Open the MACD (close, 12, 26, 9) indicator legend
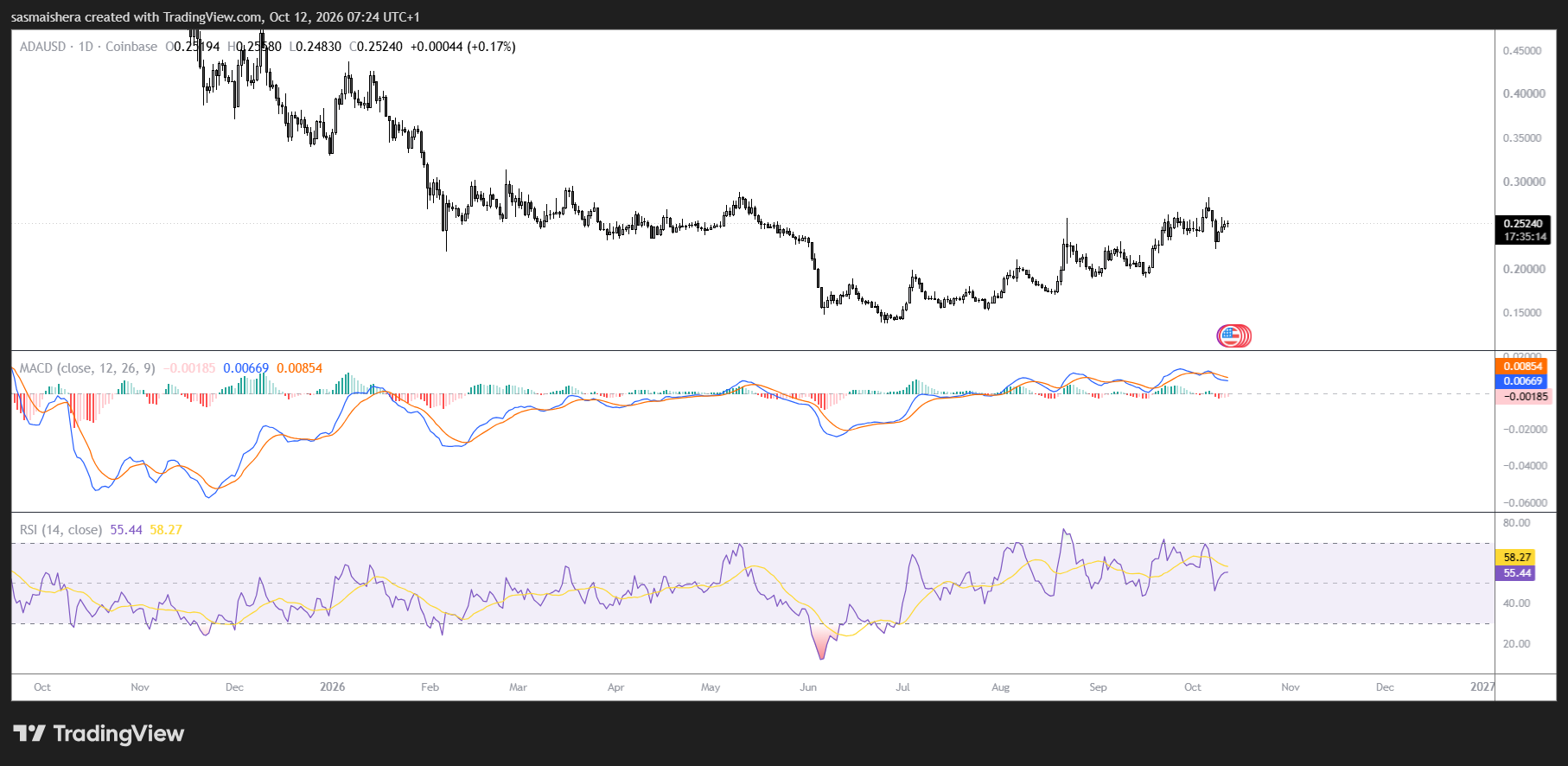The height and width of the screenshot is (766, 1568). point(87,368)
